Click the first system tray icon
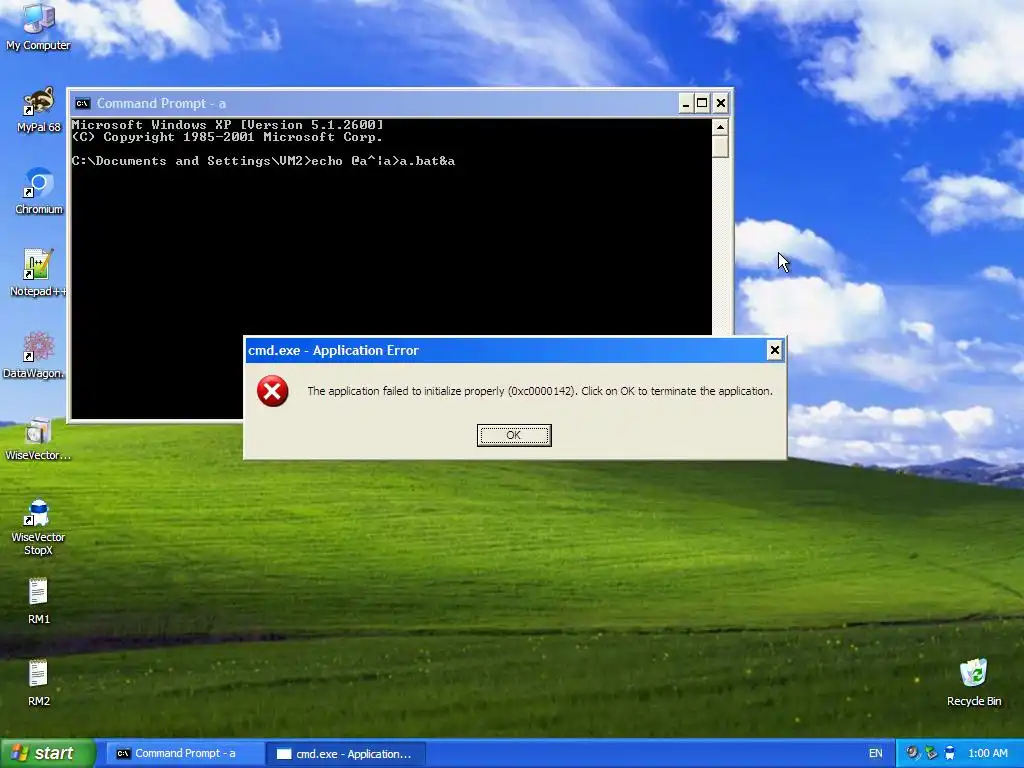Viewport: 1024px width, 768px height. [913, 753]
